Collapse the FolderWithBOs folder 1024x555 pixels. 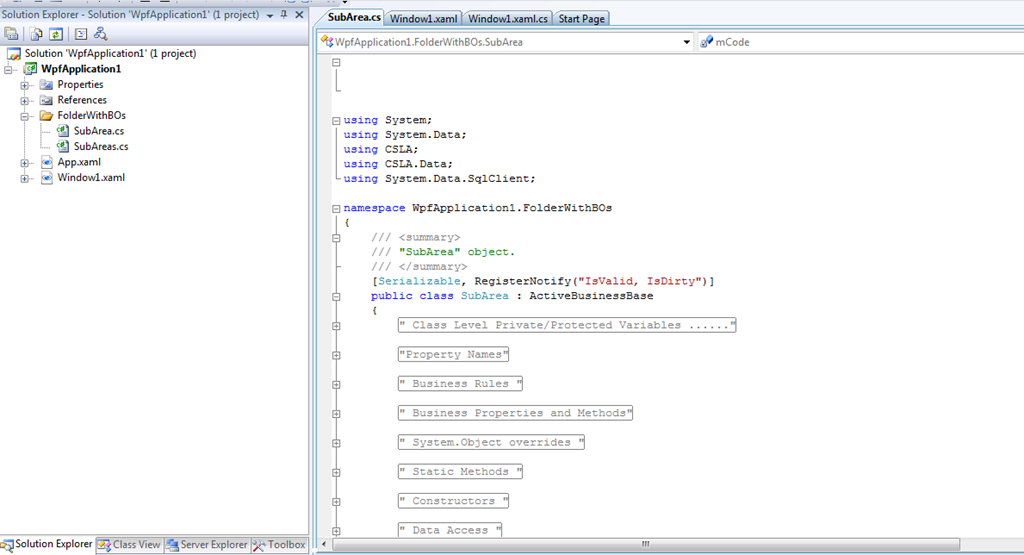tap(24, 116)
